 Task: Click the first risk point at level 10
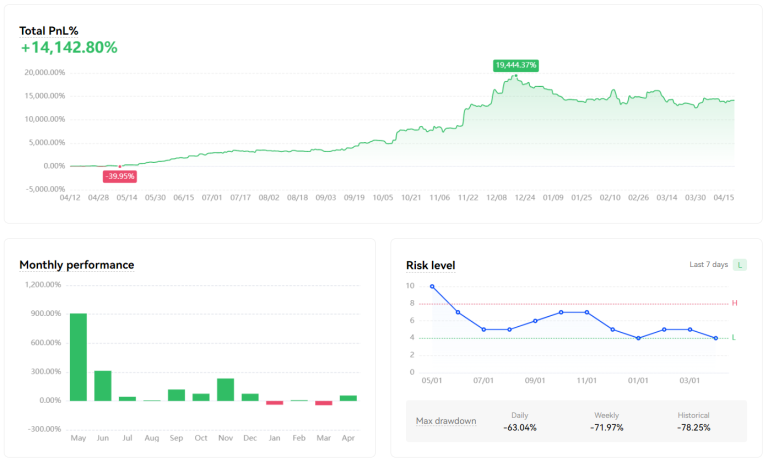point(432,287)
